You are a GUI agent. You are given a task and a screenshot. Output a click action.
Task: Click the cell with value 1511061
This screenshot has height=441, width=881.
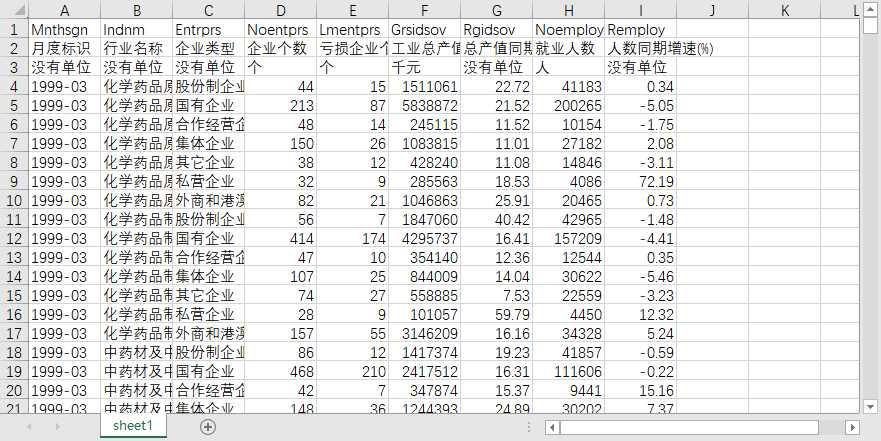click(x=424, y=86)
